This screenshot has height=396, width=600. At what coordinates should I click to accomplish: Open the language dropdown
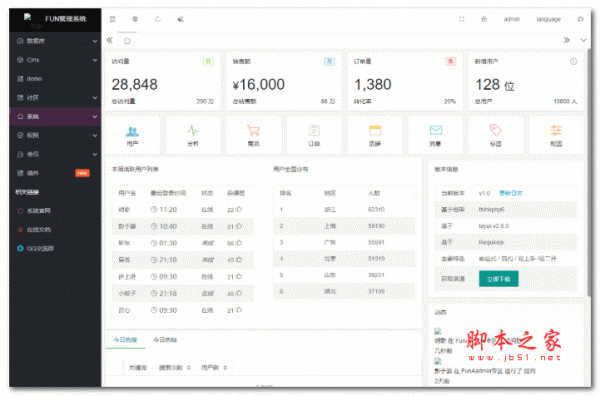(x=548, y=19)
